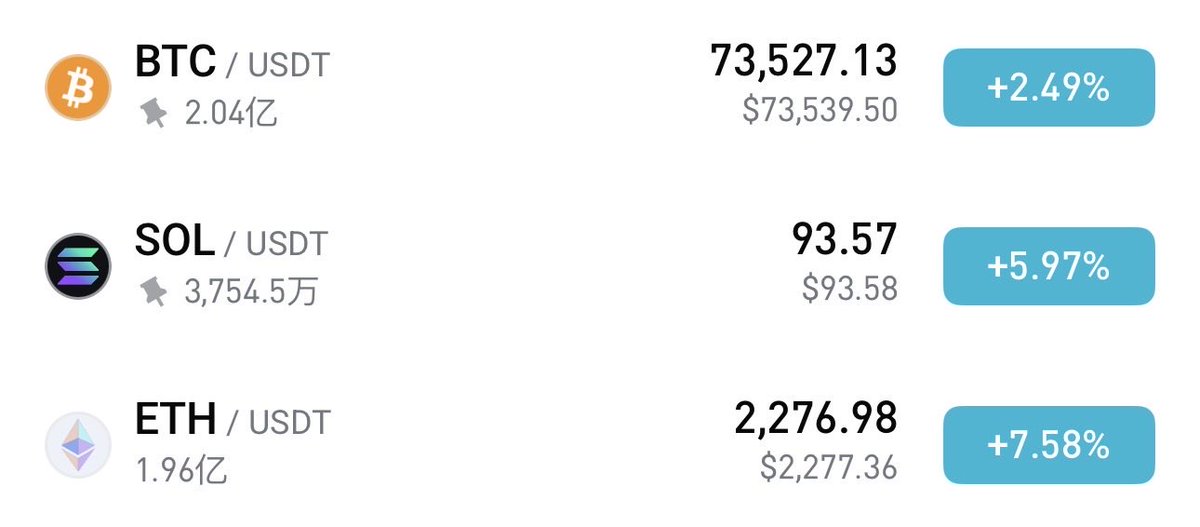Screen dimensions: 1200x527
Task: Tap the BTC +2.49% change button
Action: 1048,88
